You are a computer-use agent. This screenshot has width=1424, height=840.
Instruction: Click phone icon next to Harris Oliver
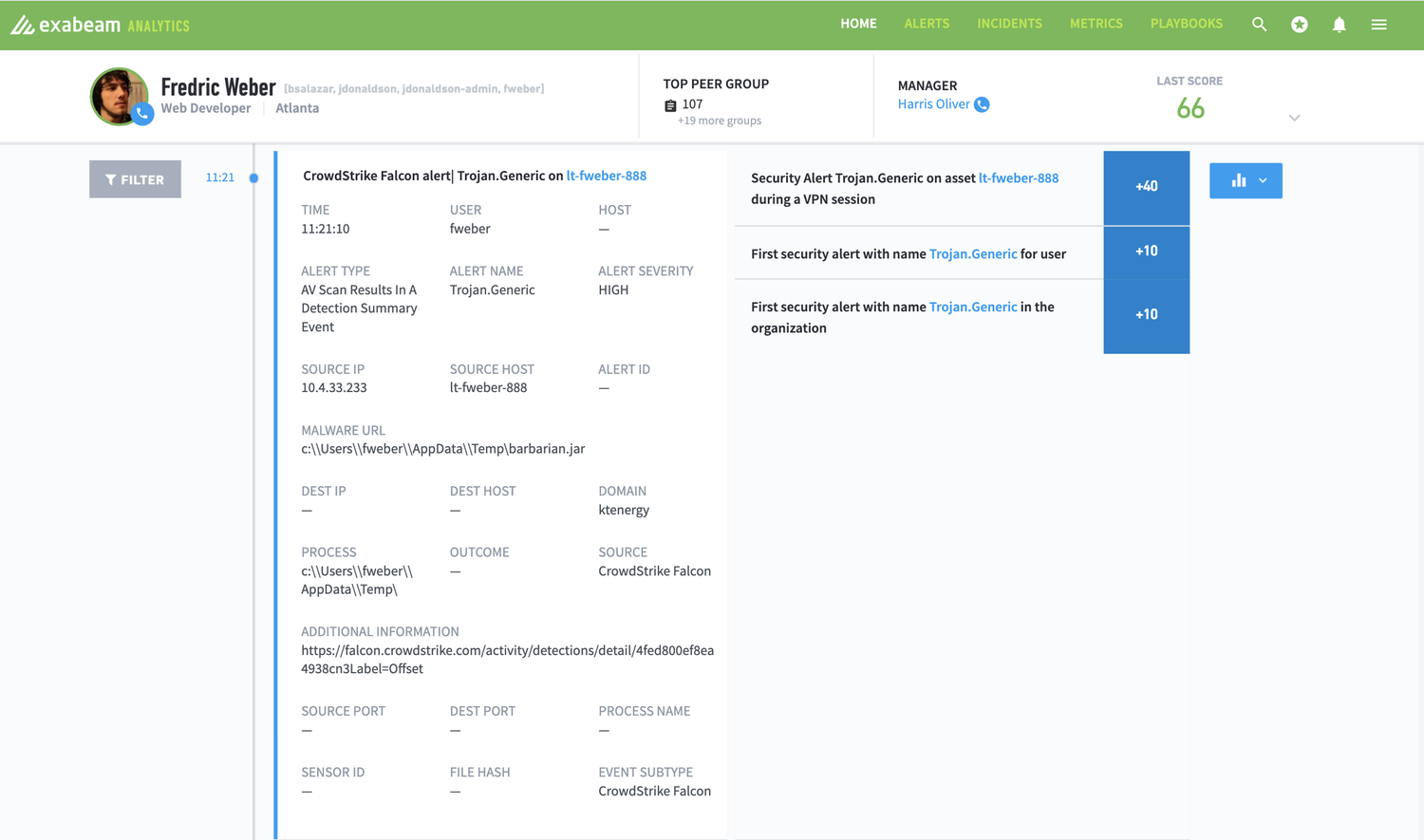tap(982, 104)
